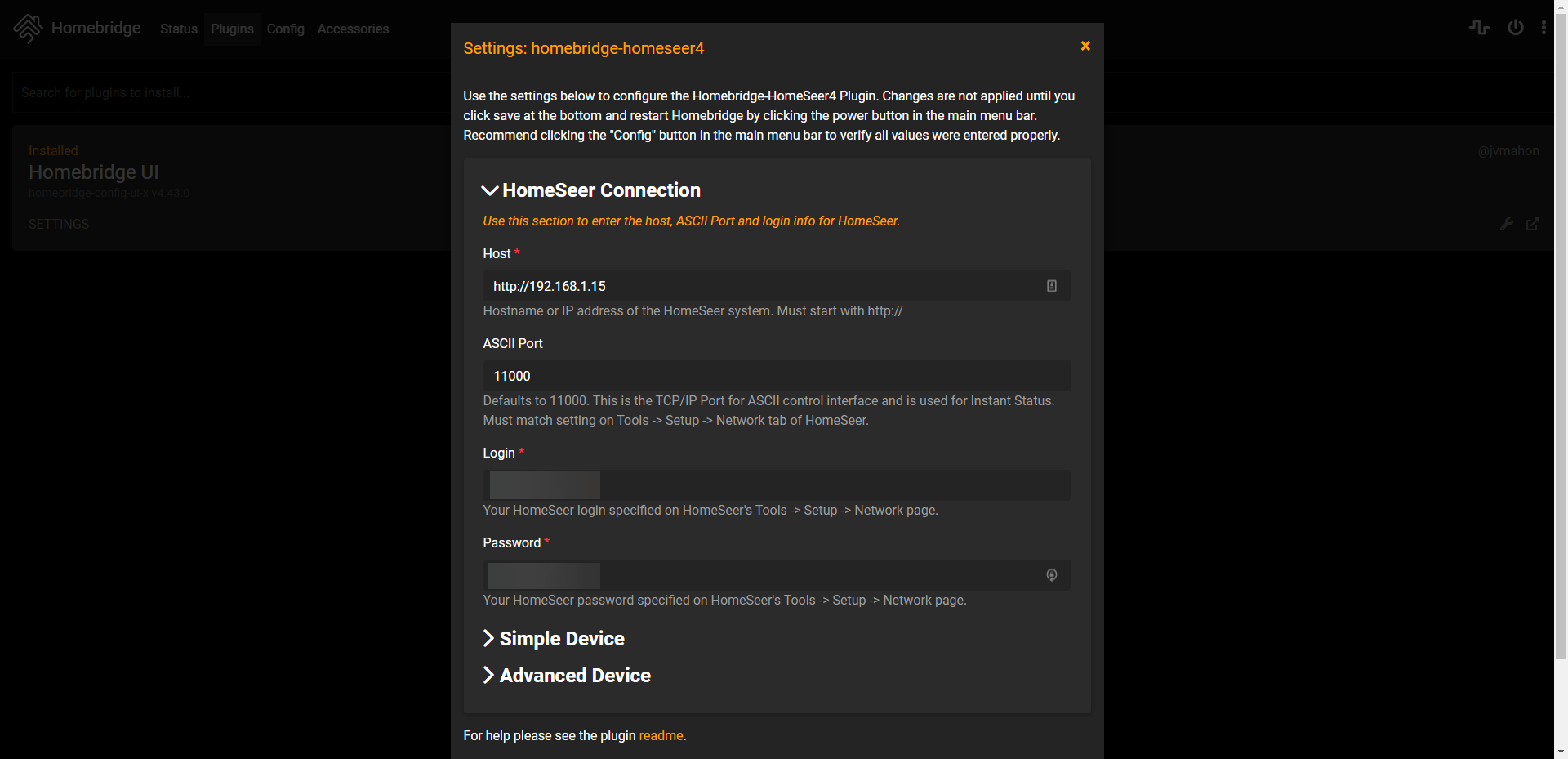The height and width of the screenshot is (759, 1568).
Task: Click the Host input field
Action: point(777,286)
